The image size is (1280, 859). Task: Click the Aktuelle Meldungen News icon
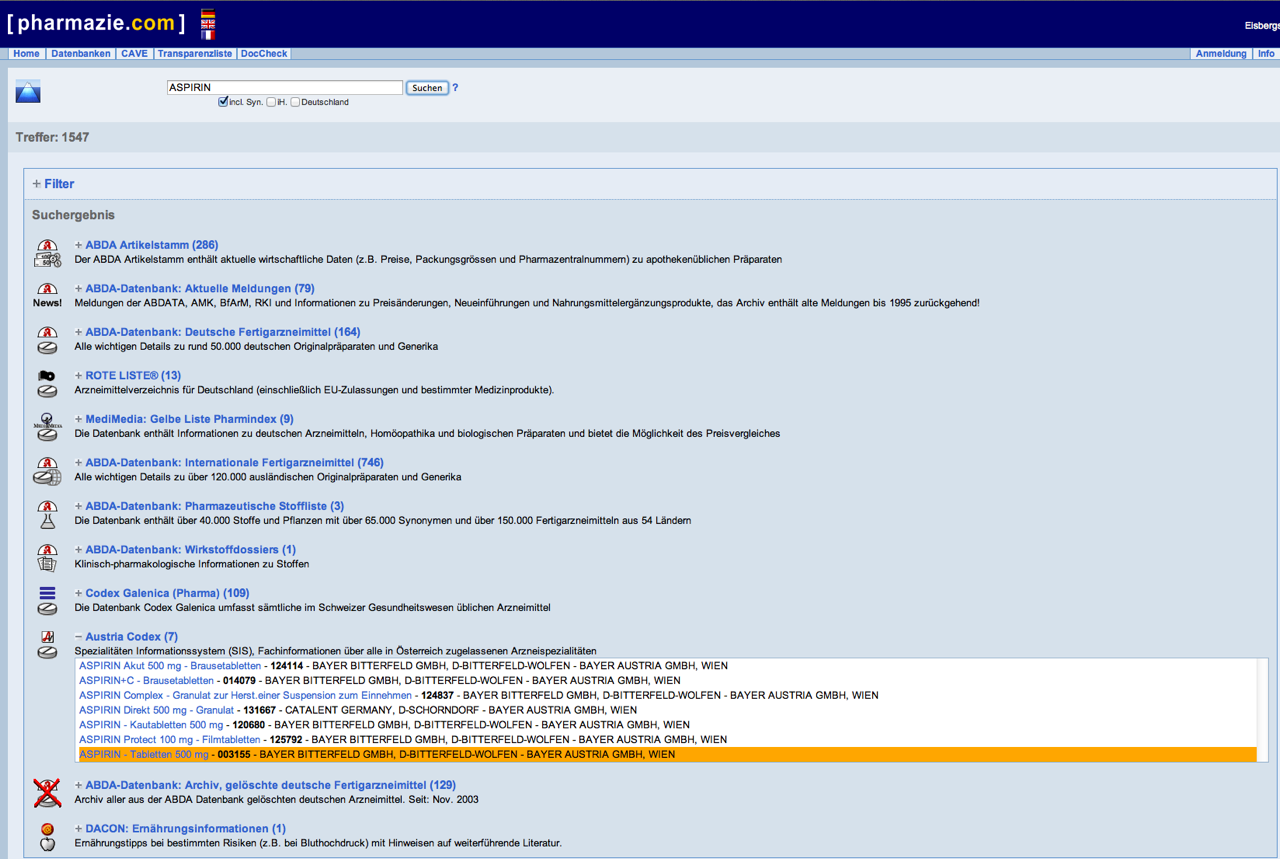pyautogui.click(x=47, y=296)
